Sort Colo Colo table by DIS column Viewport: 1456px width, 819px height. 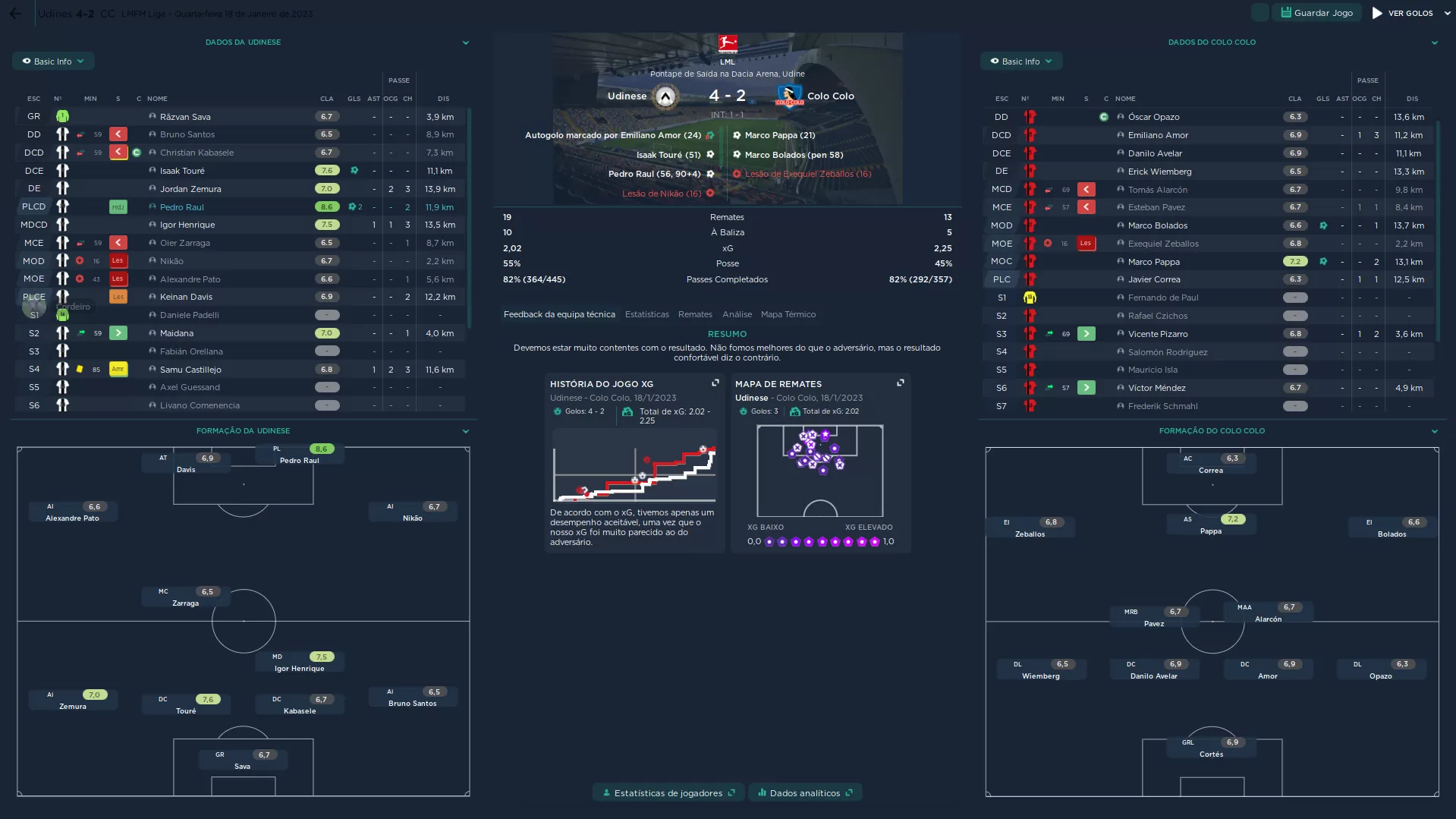(1411, 99)
